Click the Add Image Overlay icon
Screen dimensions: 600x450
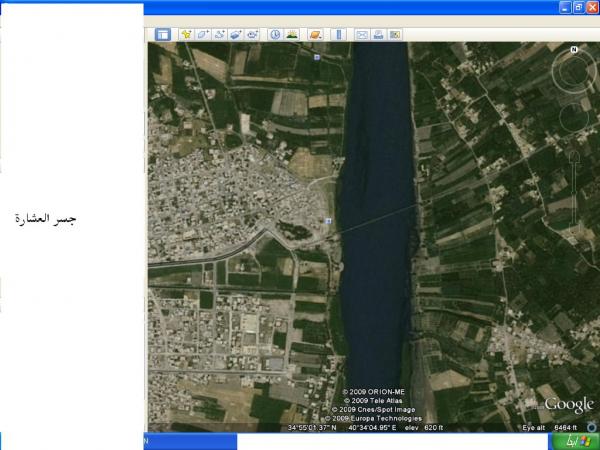pos(236,34)
